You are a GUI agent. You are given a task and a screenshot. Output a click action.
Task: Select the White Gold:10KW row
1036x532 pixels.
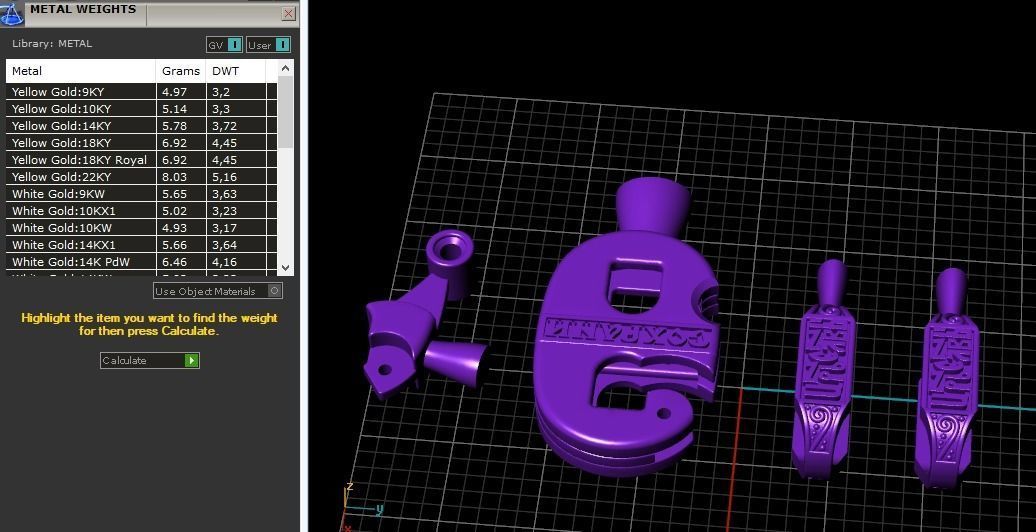(141, 228)
